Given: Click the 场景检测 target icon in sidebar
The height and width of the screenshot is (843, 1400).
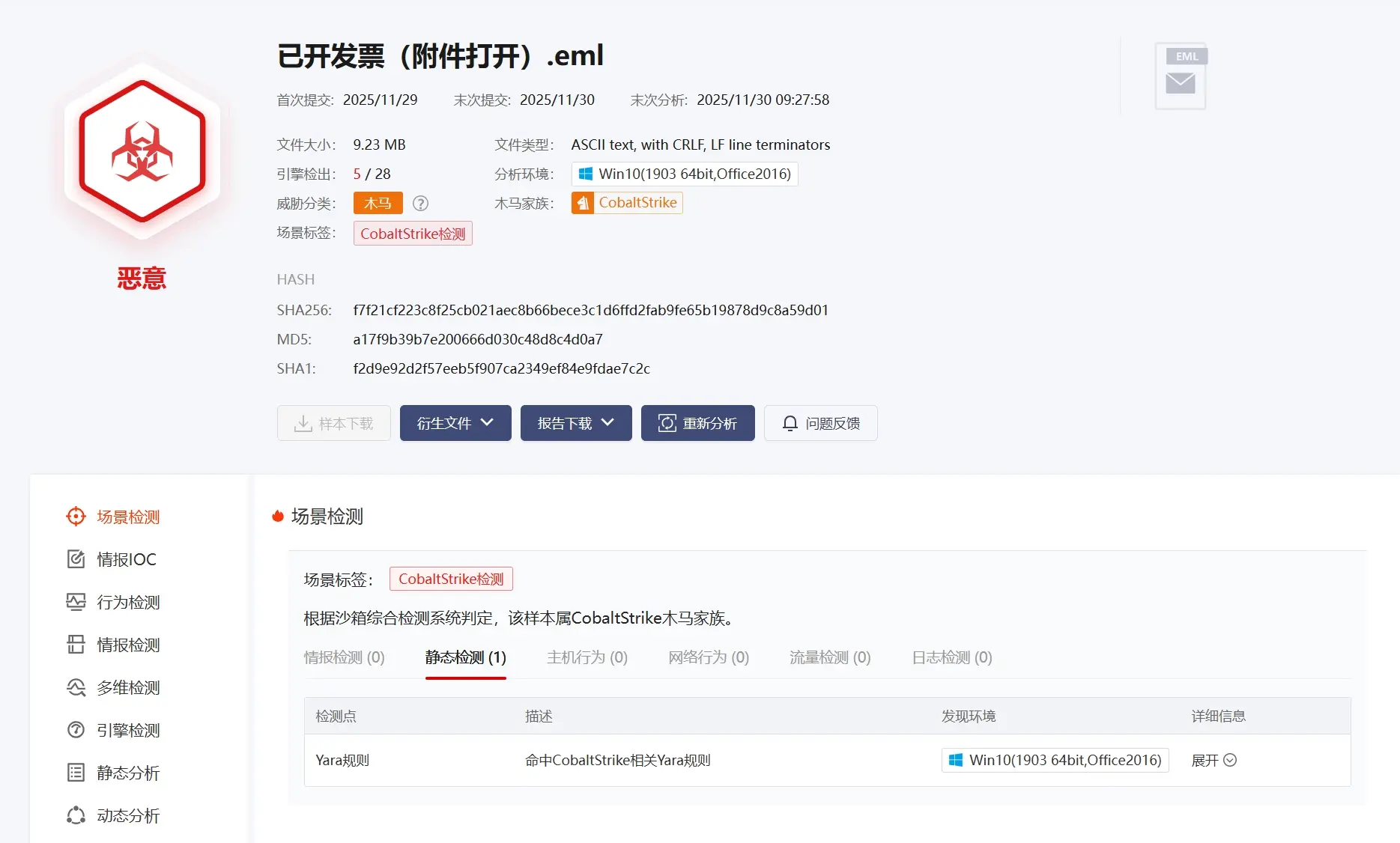Looking at the screenshot, I should click(76, 517).
